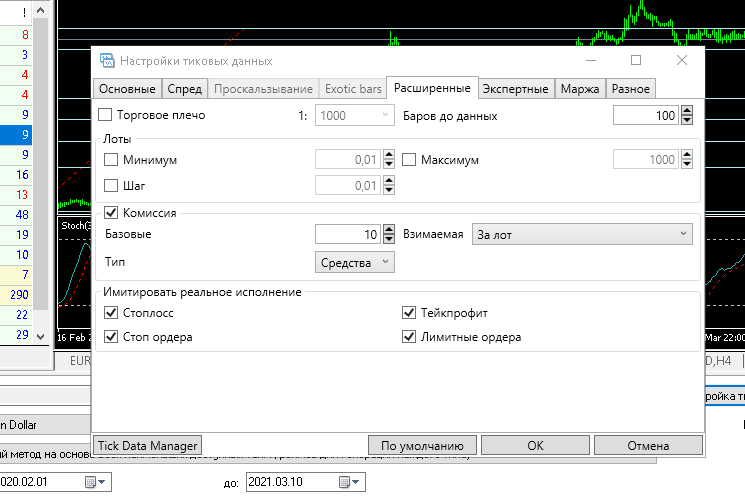Viewport: 745px width, 501px height.
Task: Increase Базовые commission value
Action: point(389,229)
